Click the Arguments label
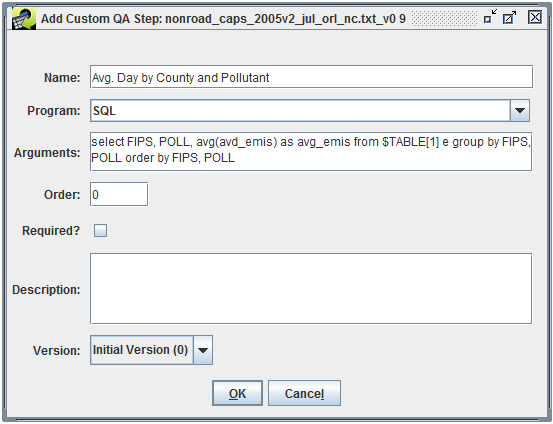The width and height of the screenshot is (553, 424). pos(47,153)
